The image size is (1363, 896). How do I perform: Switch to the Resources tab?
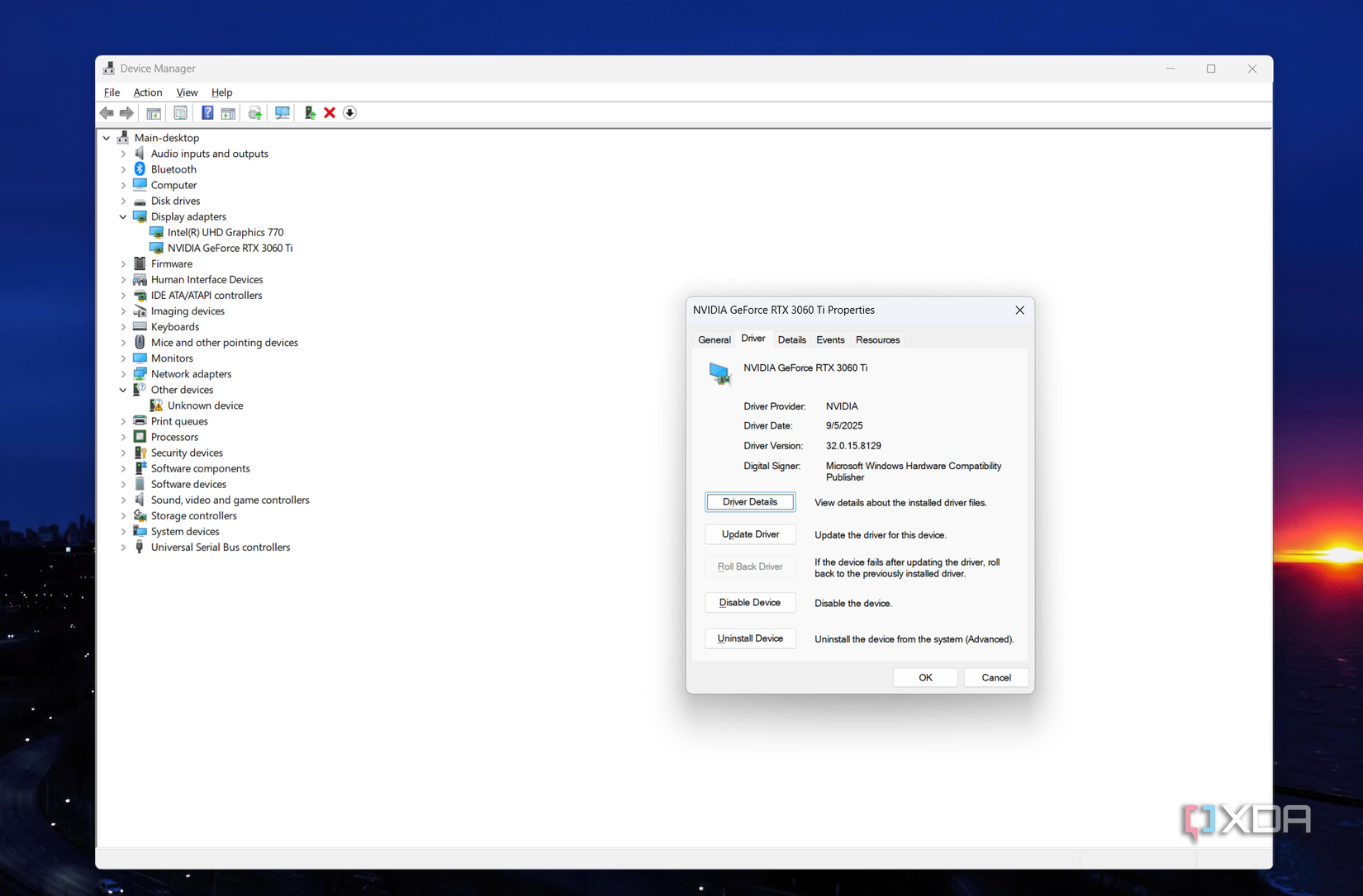click(x=877, y=340)
